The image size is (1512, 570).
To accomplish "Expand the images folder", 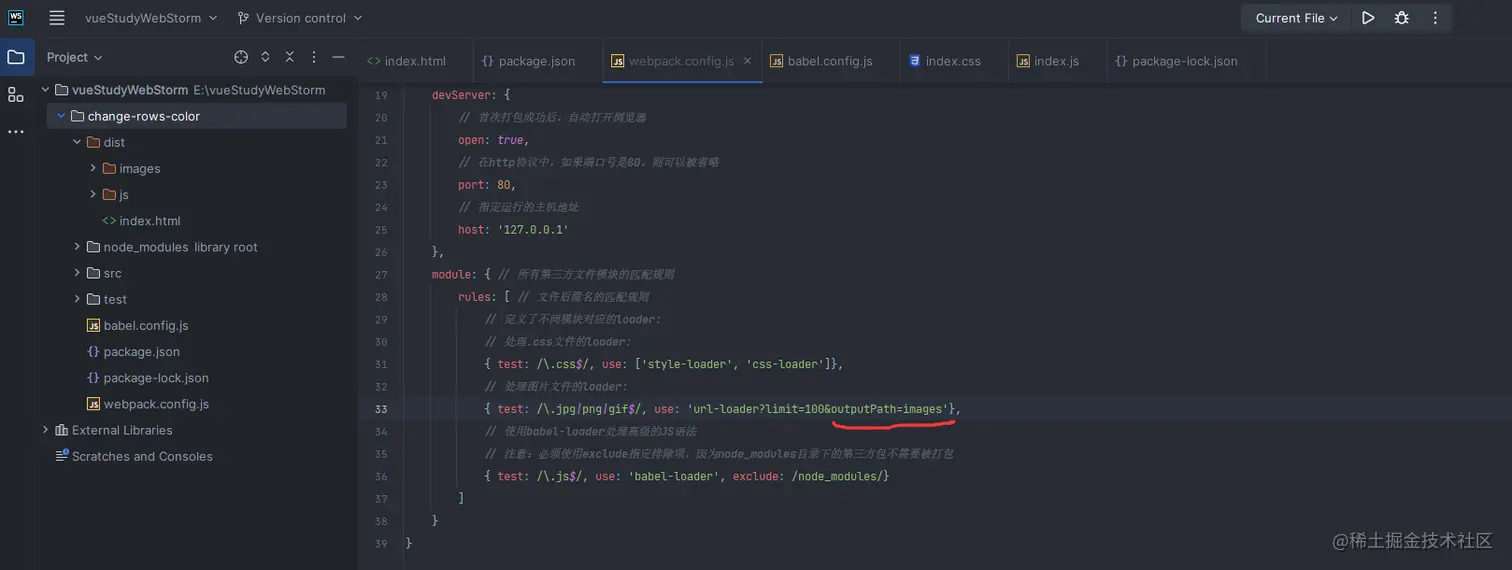I will point(93,168).
